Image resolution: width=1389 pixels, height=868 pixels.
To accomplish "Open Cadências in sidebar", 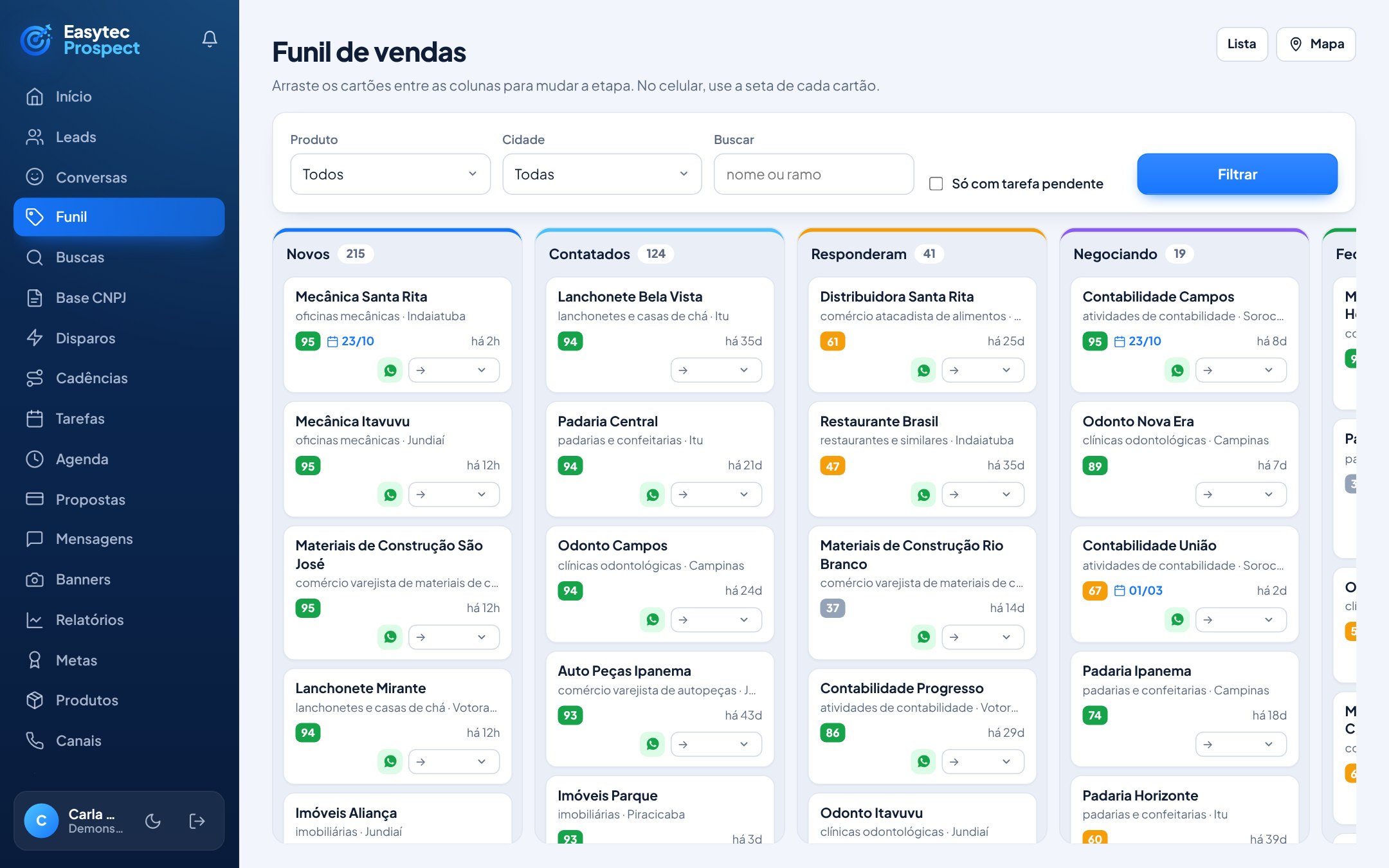I will coord(119,378).
